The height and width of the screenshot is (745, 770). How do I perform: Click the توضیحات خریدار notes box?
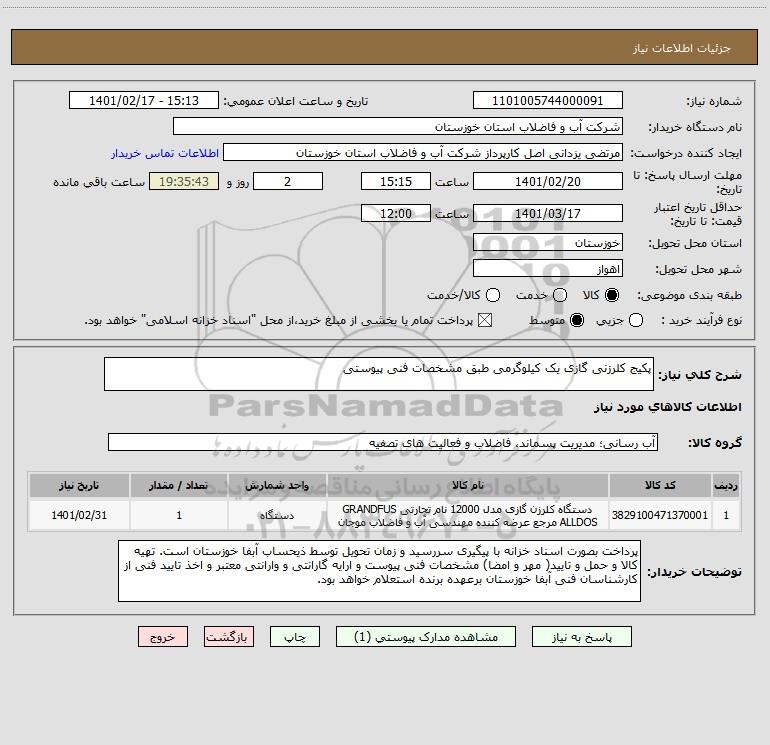(379, 571)
